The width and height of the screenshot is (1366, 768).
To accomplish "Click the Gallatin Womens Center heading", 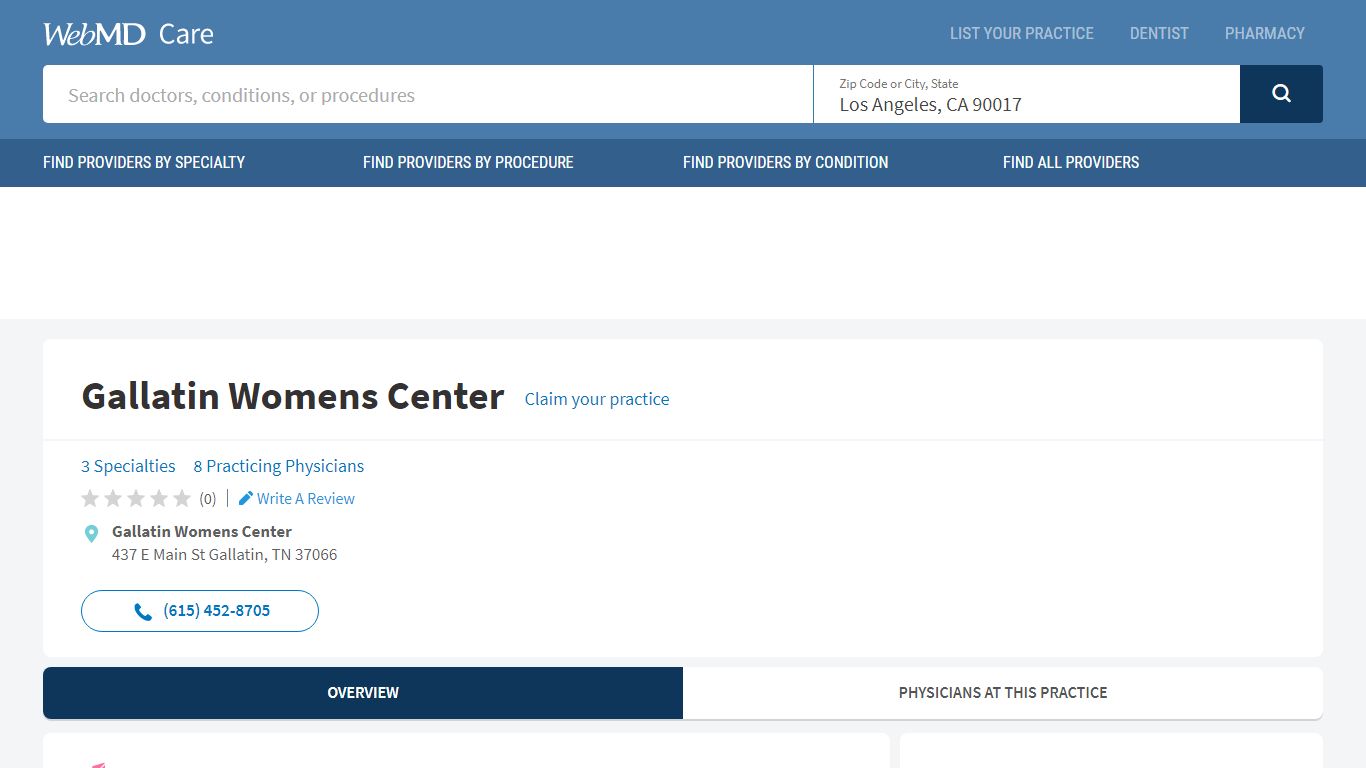I will 293,396.
